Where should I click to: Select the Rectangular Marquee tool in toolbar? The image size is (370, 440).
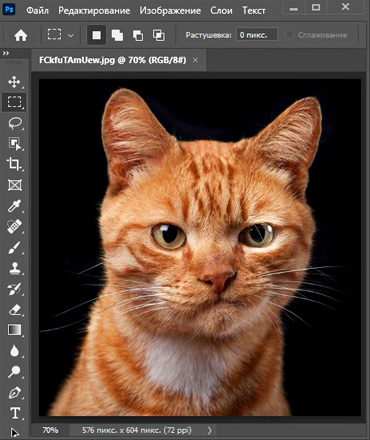pos(14,102)
